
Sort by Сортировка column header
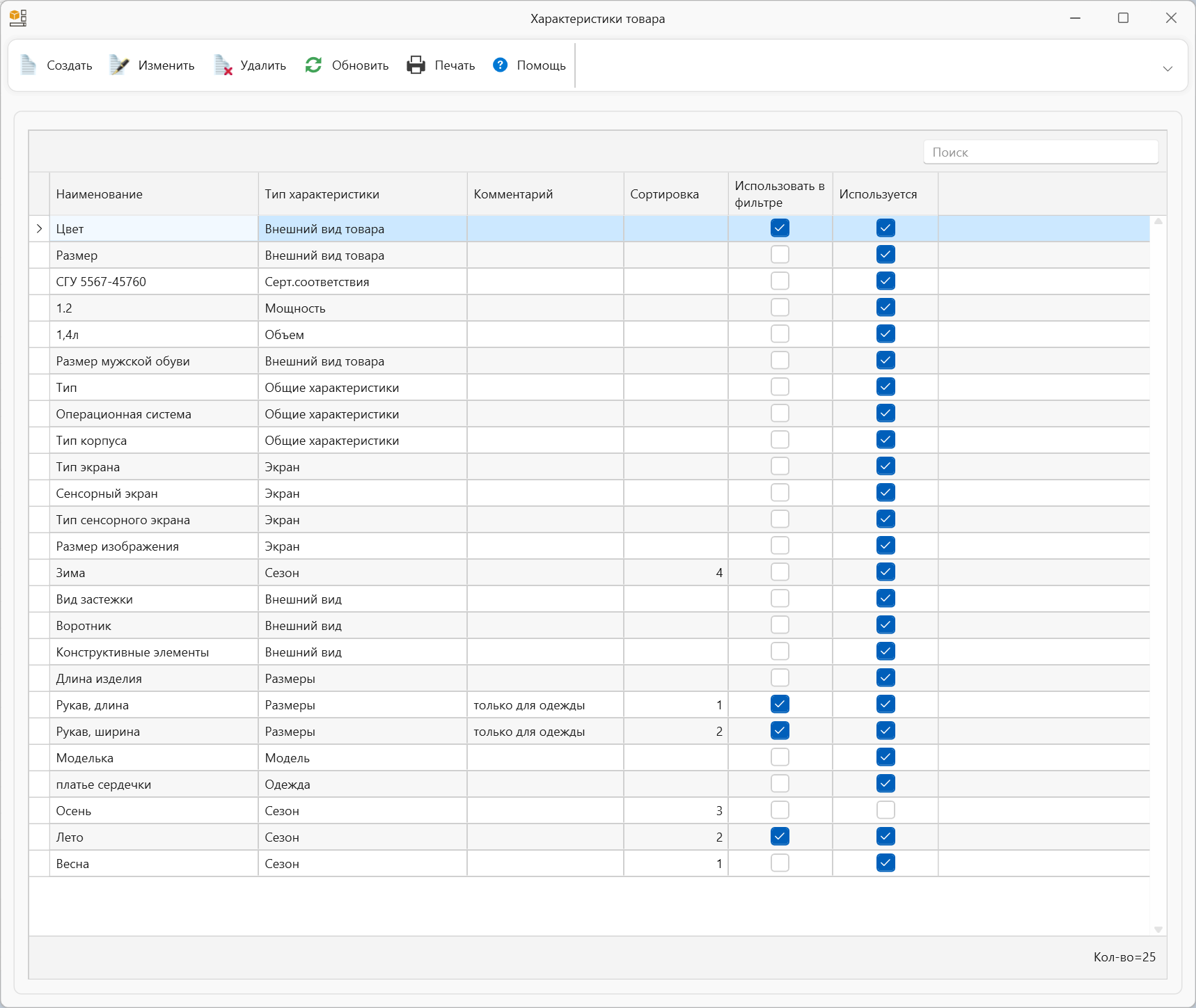676,194
